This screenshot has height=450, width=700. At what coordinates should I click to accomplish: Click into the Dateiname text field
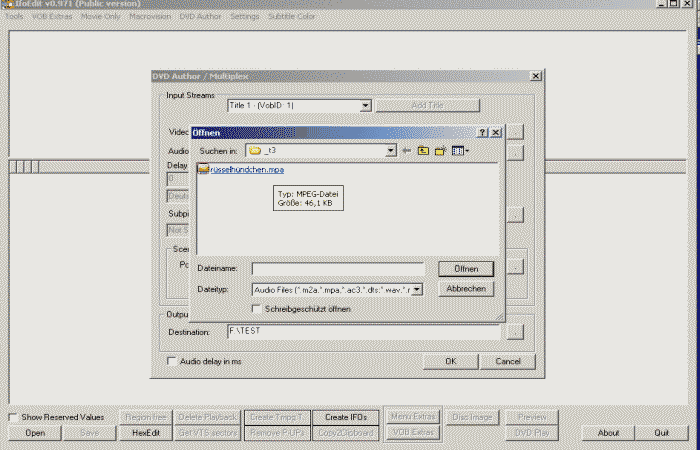coord(338,269)
